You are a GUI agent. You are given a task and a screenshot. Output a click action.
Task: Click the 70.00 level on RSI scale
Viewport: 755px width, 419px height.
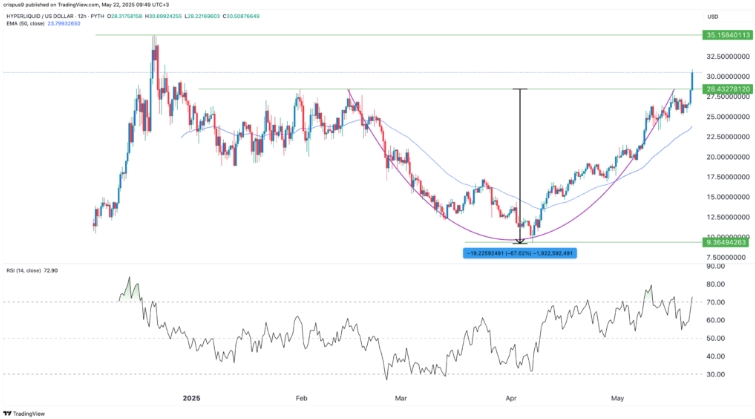714,301
